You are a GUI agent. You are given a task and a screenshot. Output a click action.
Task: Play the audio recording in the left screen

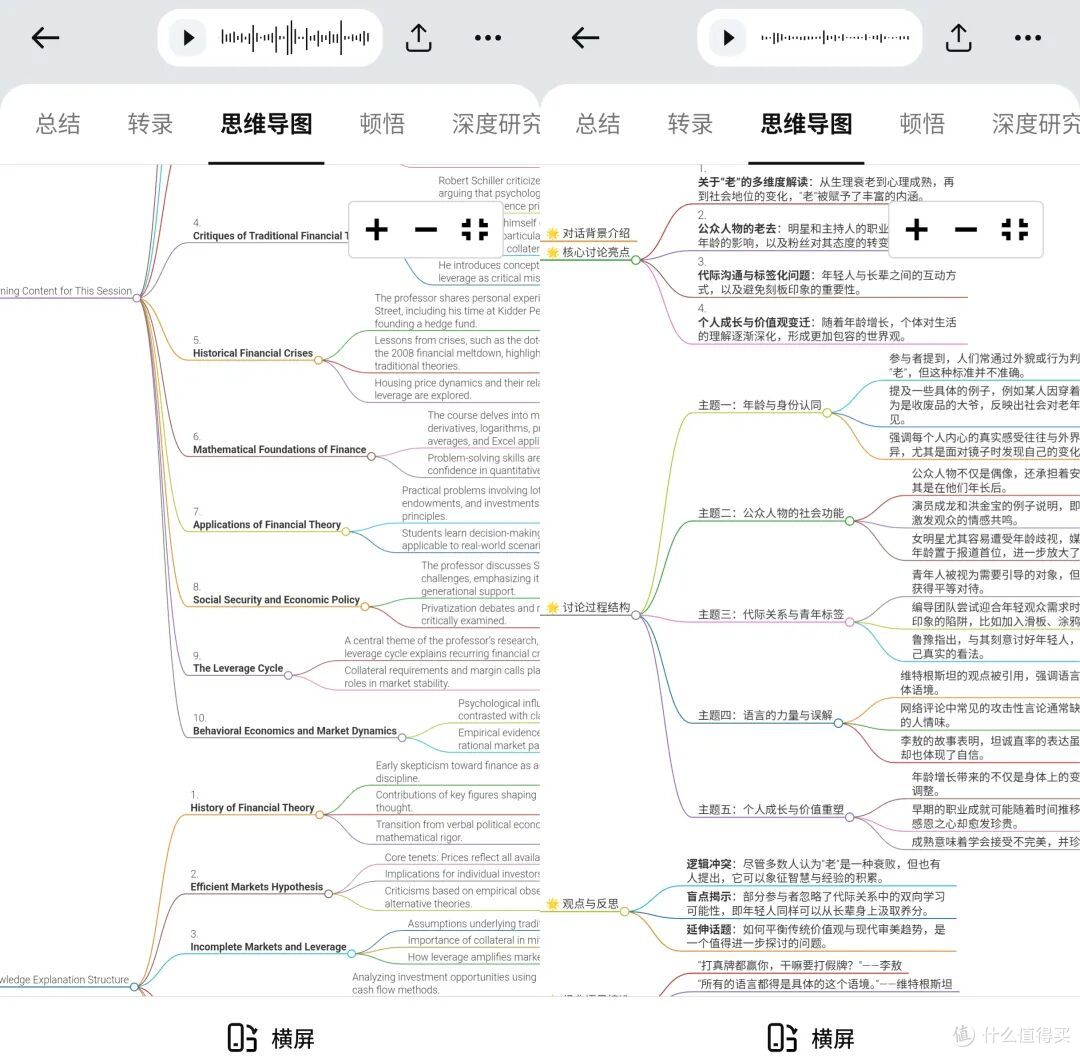pos(187,38)
